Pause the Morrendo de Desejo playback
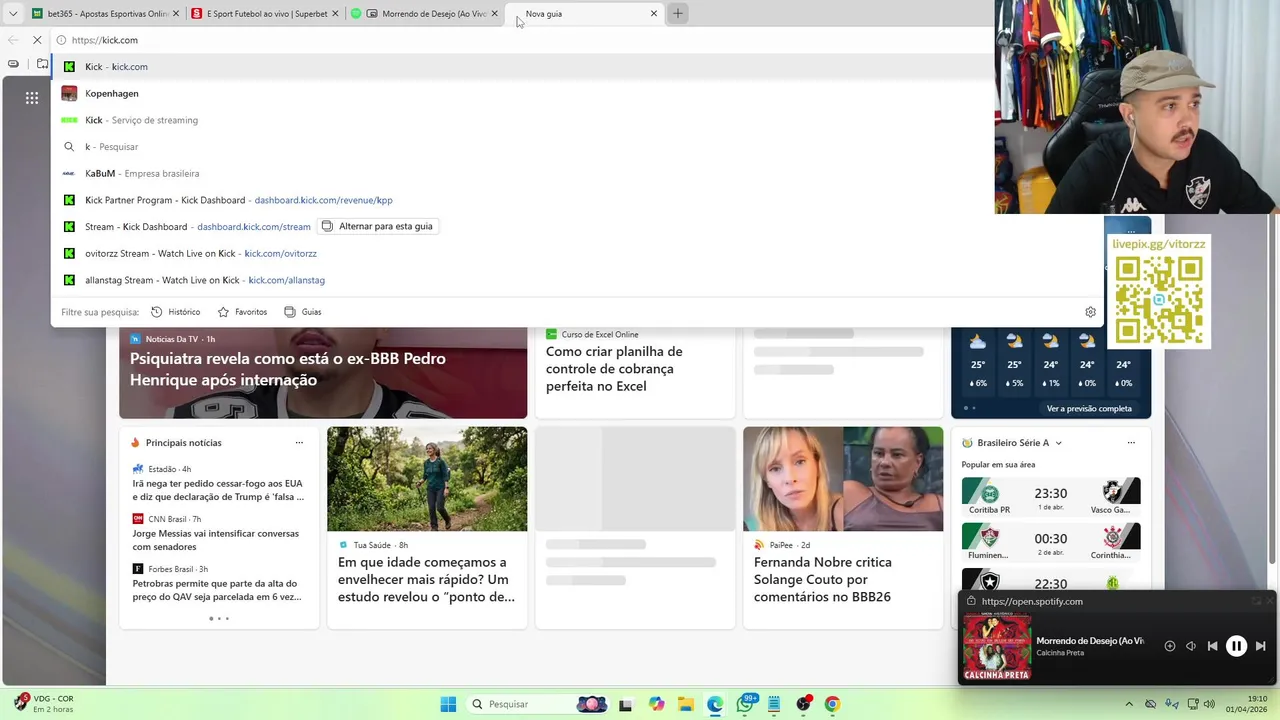The height and width of the screenshot is (720, 1280). tap(1236, 646)
